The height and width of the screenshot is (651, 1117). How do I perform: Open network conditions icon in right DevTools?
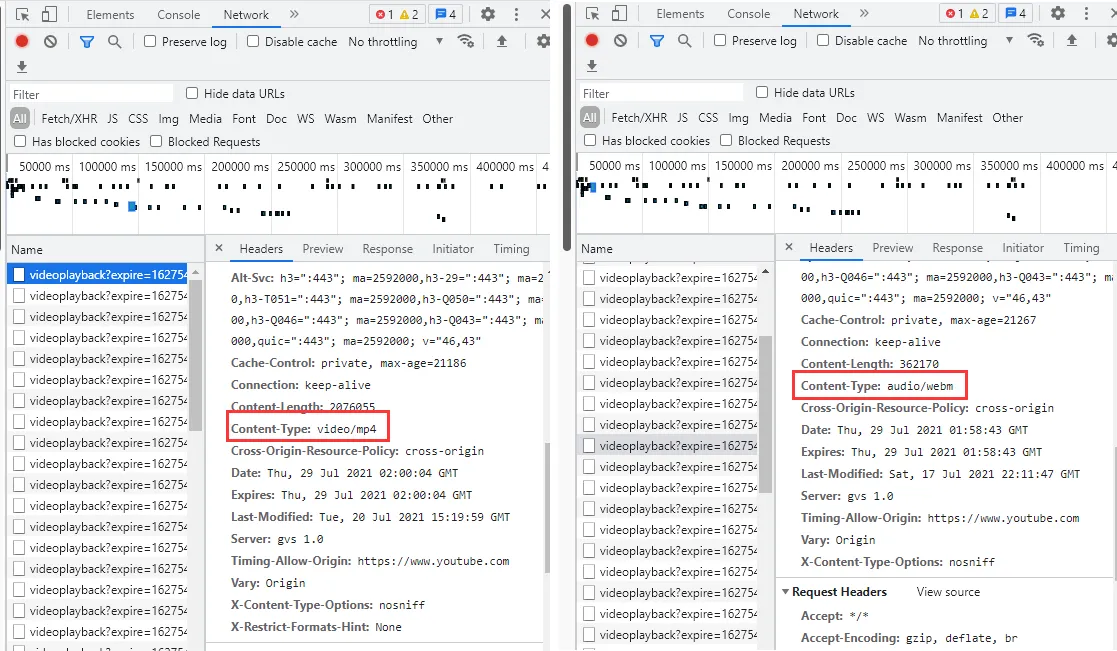[1036, 41]
